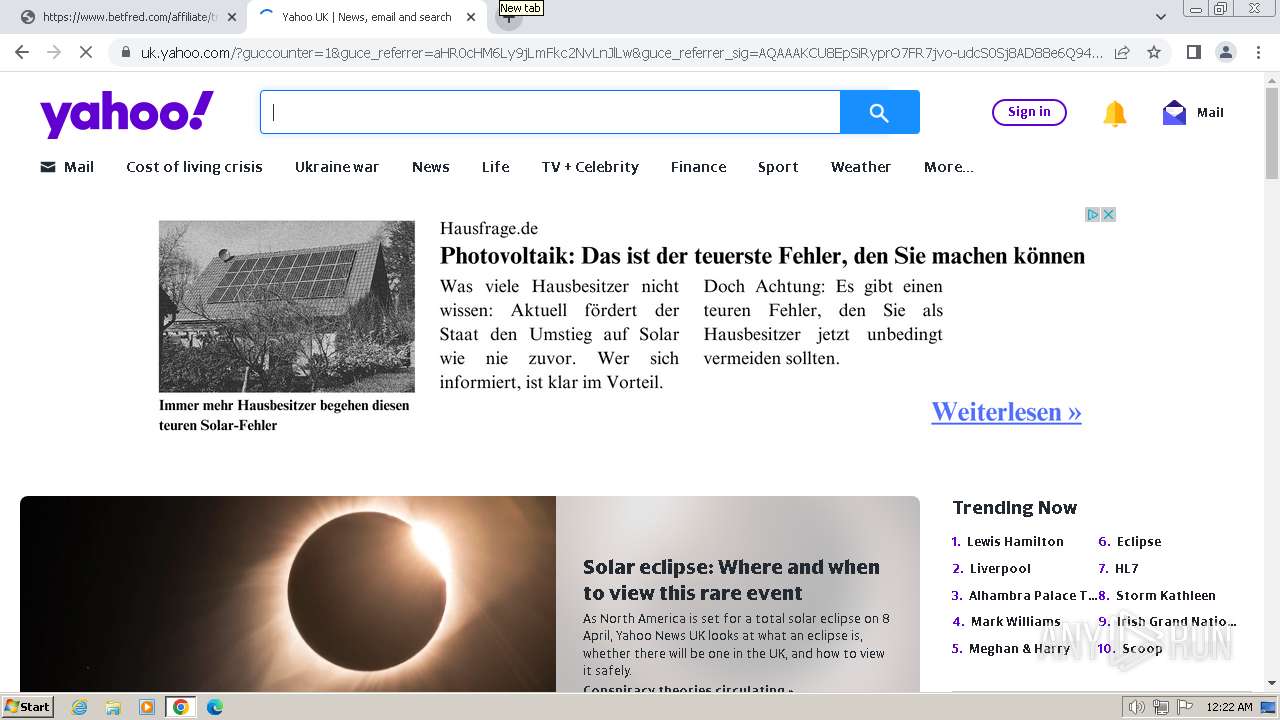The image size is (1280, 720).
Task: Open File Explorer from the taskbar
Action: point(113,707)
